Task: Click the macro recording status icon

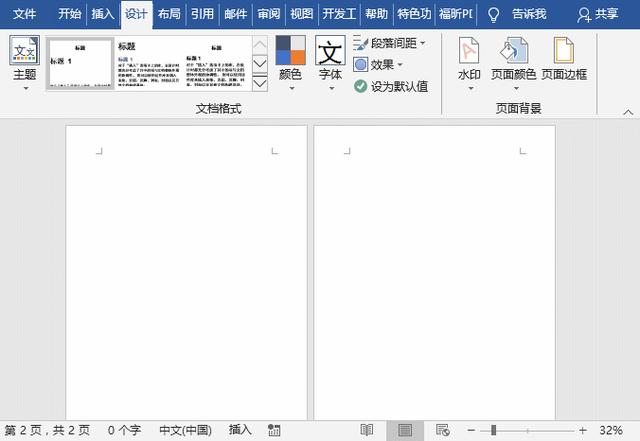Action: (274, 430)
